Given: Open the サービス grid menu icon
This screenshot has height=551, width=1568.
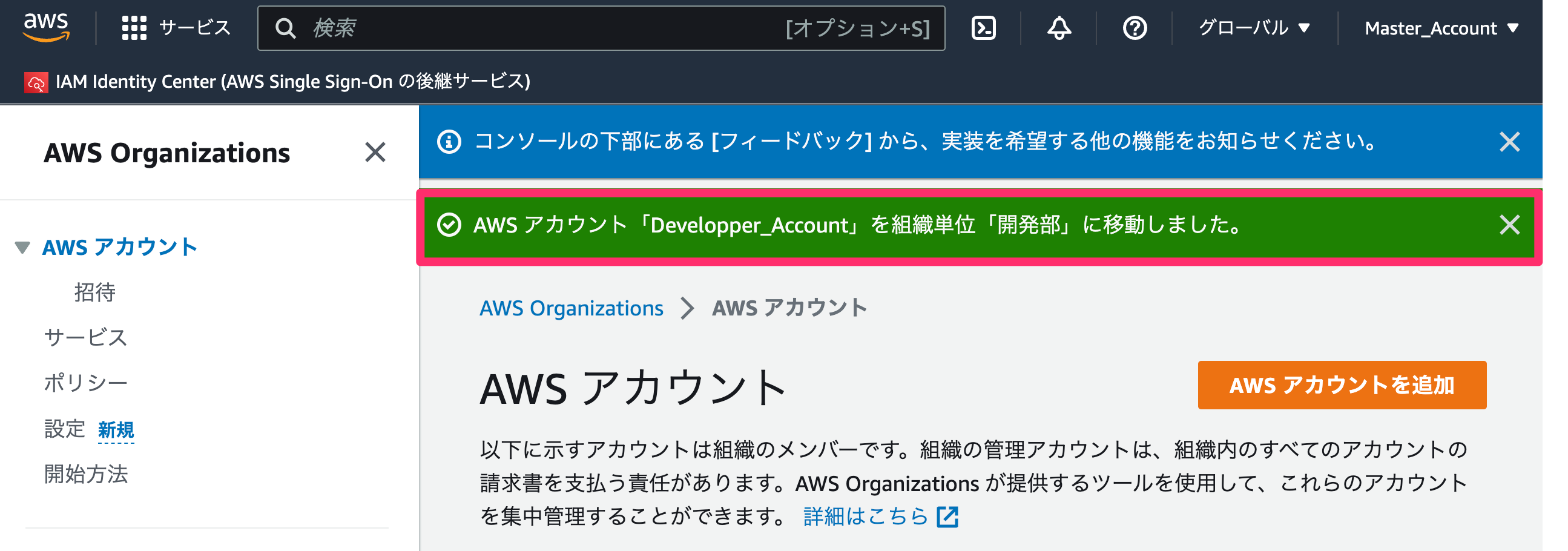Looking at the screenshot, I should (x=134, y=28).
